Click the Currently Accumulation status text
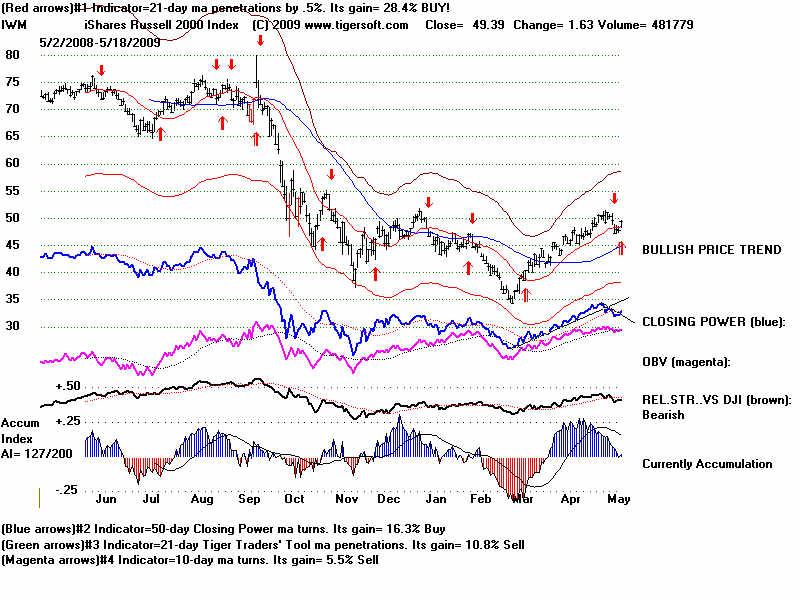This screenshot has width=800, height=600. tap(707, 464)
